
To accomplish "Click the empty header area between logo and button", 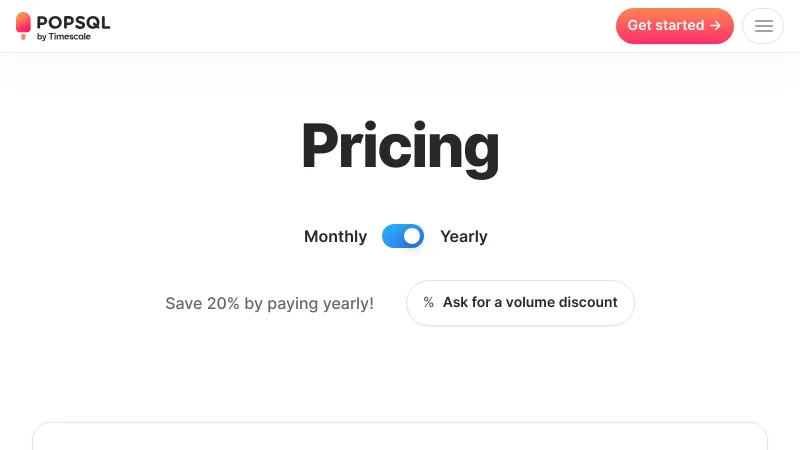I will [360, 26].
